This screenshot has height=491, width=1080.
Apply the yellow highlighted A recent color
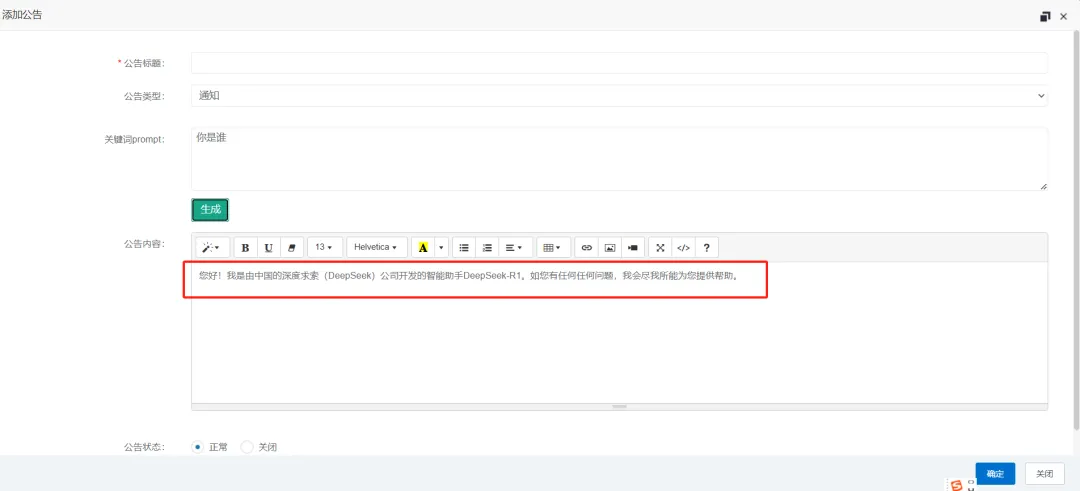click(x=423, y=247)
